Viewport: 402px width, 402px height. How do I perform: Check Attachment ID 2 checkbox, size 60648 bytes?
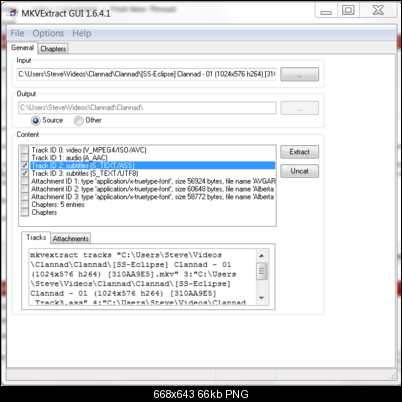tap(25, 189)
